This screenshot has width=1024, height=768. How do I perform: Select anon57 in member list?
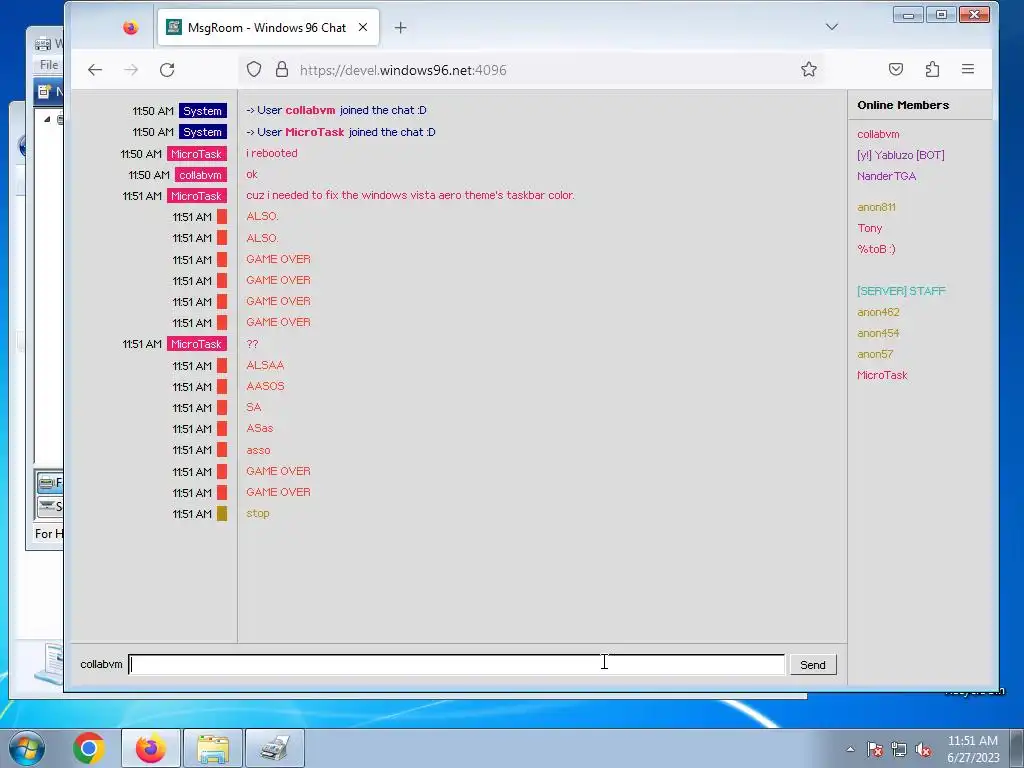[875, 354]
